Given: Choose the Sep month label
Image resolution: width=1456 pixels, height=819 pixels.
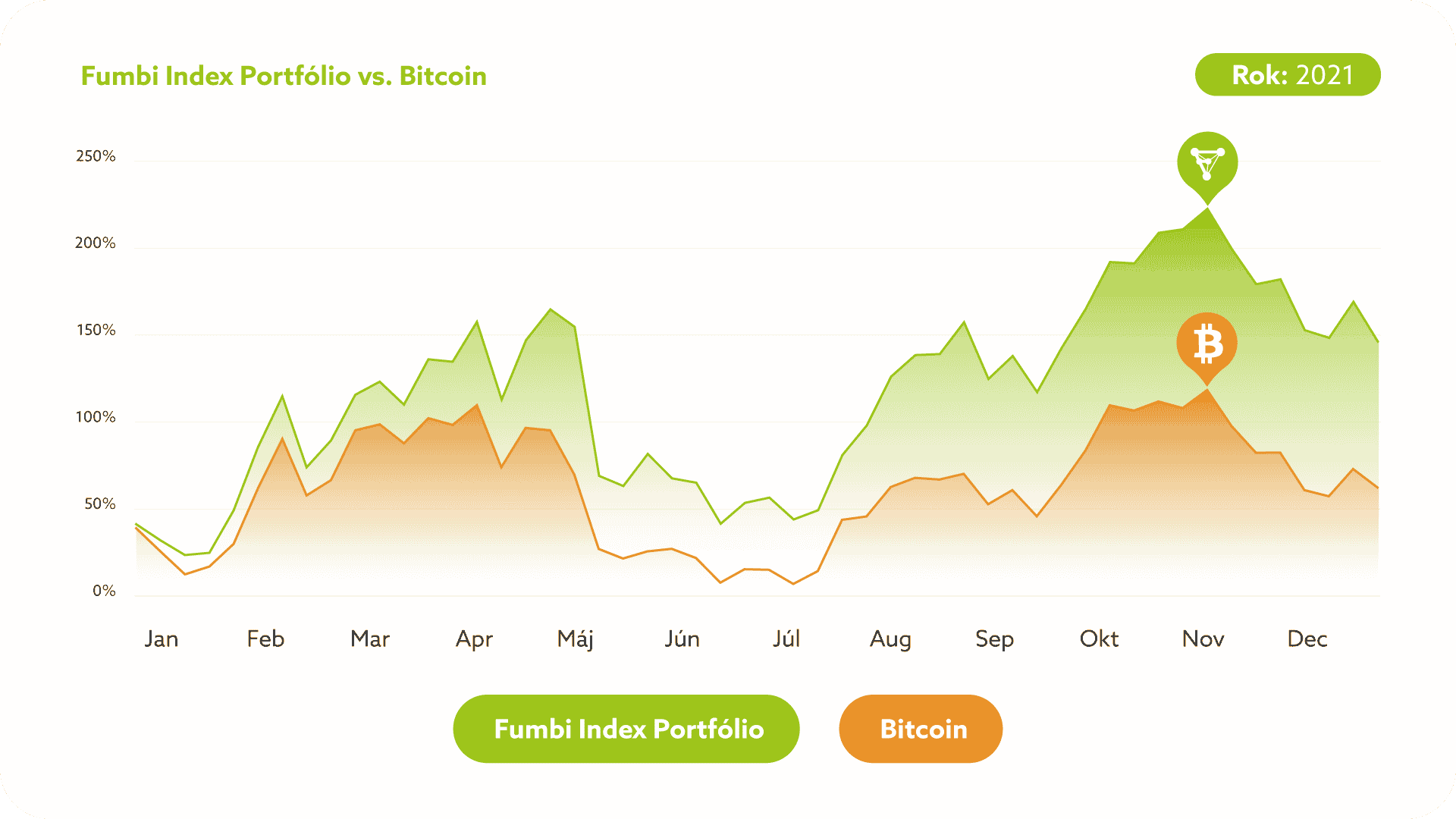Looking at the screenshot, I should [x=994, y=639].
